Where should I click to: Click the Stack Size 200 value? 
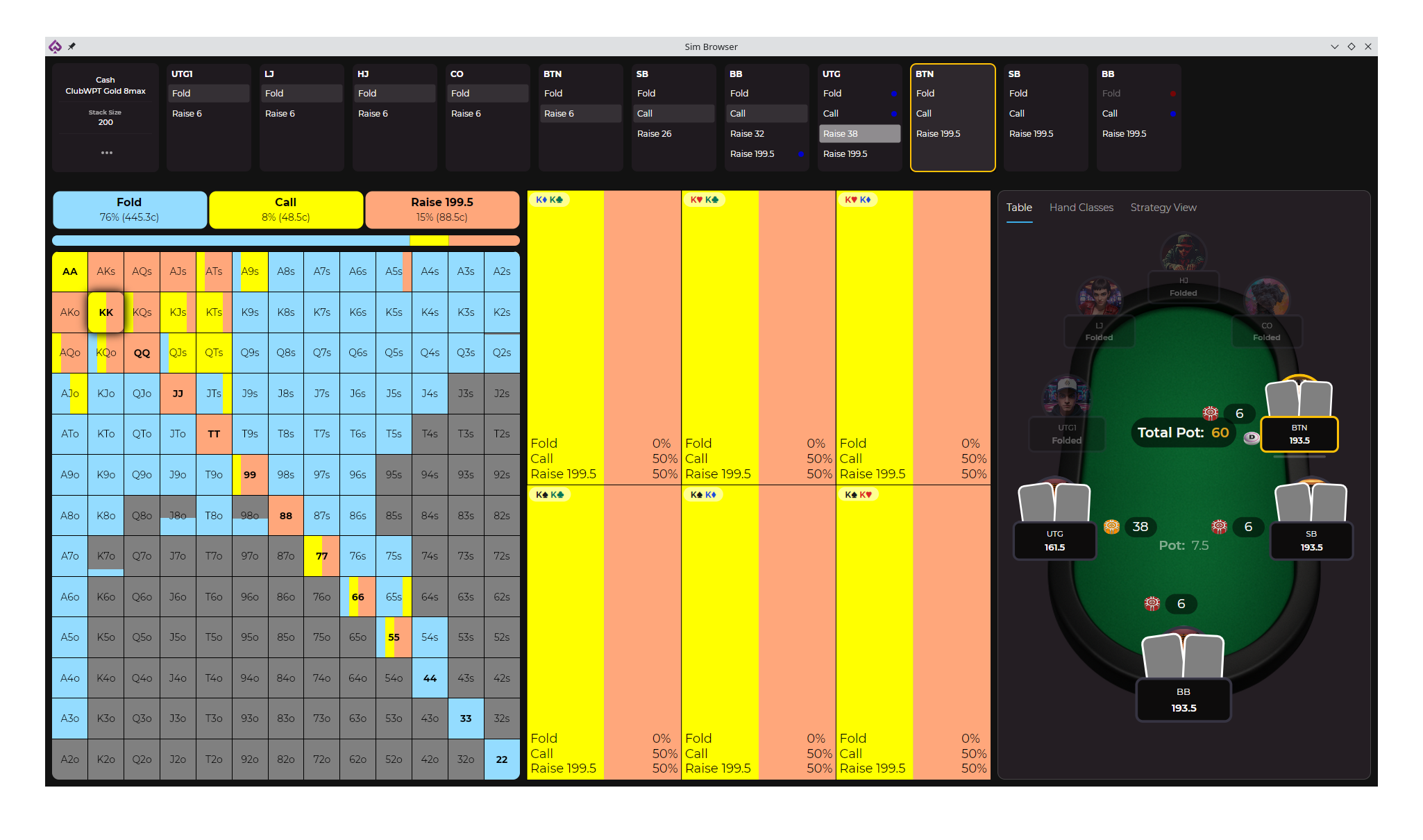tap(106, 122)
